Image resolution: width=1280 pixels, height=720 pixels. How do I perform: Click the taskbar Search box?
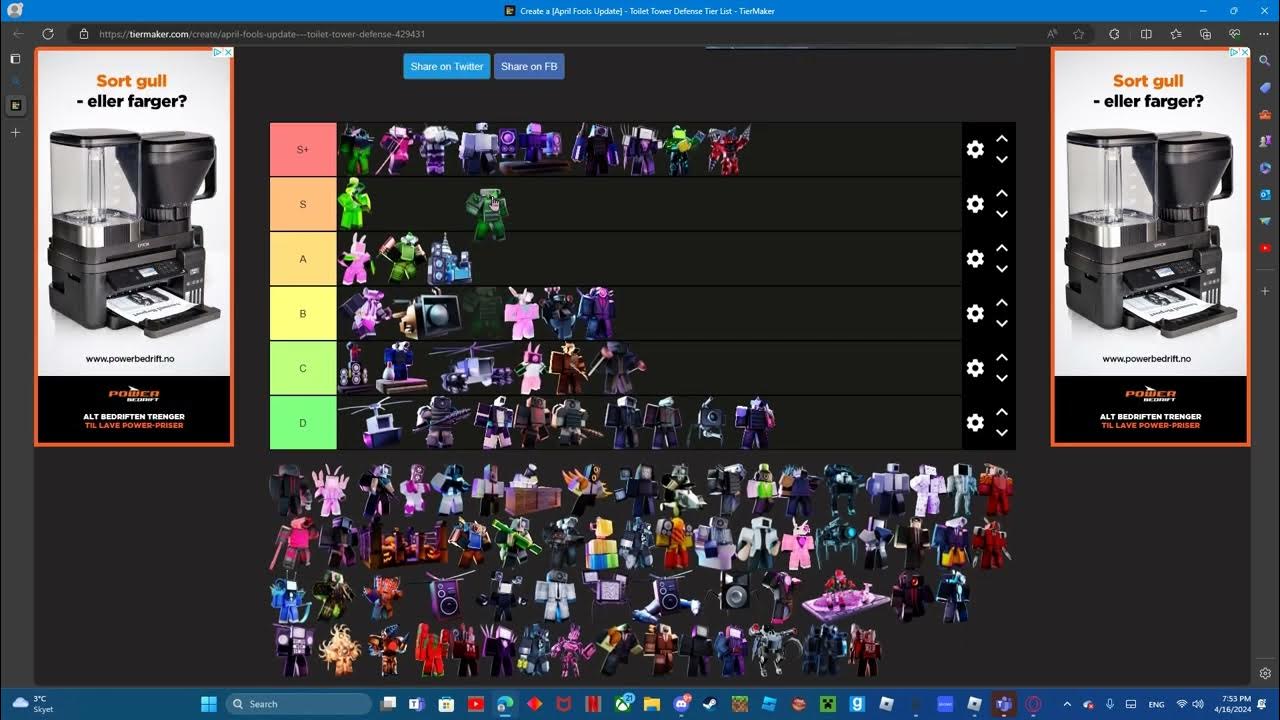(299, 704)
